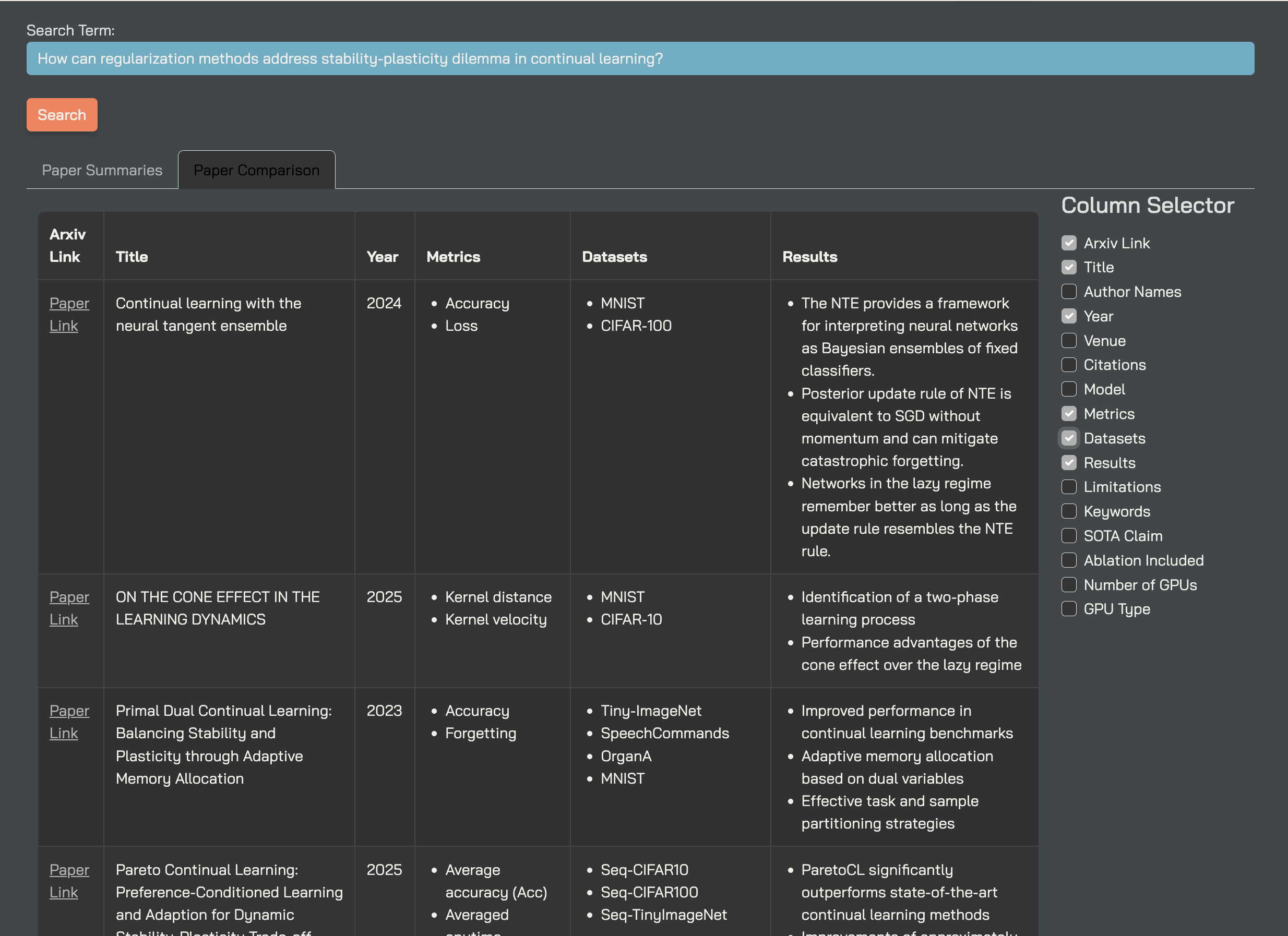Select the Paper Comparison tab
1288x936 pixels.
click(257, 170)
